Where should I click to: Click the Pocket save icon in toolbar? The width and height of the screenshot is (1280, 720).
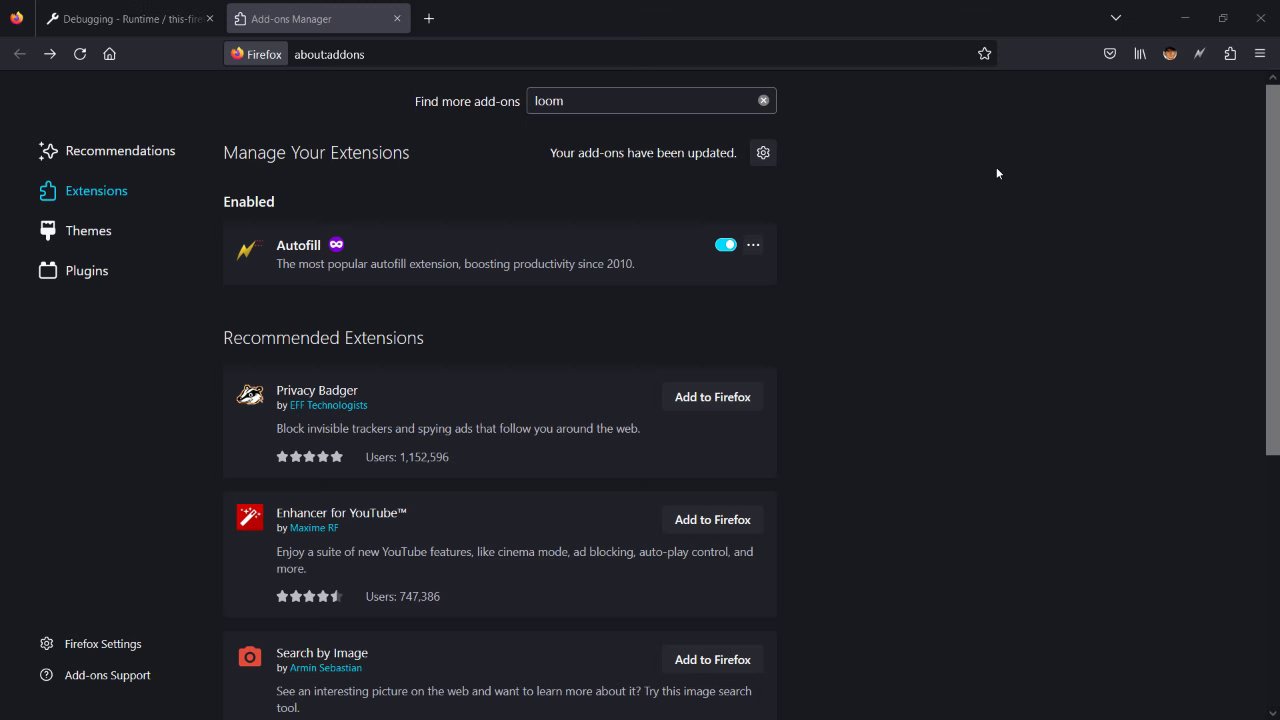[1110, 54]
